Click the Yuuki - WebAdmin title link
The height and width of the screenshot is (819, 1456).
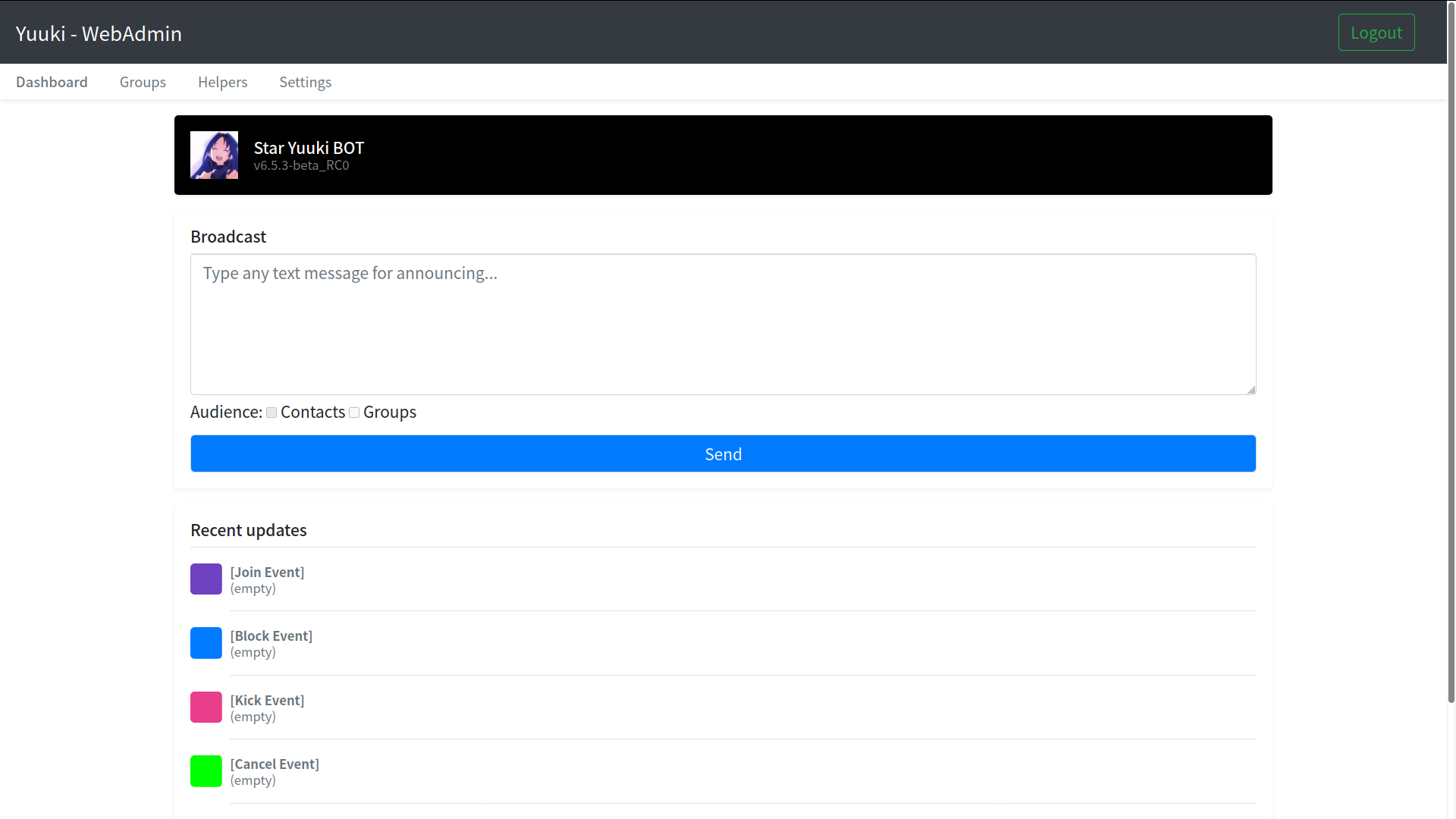coord(99,33)
